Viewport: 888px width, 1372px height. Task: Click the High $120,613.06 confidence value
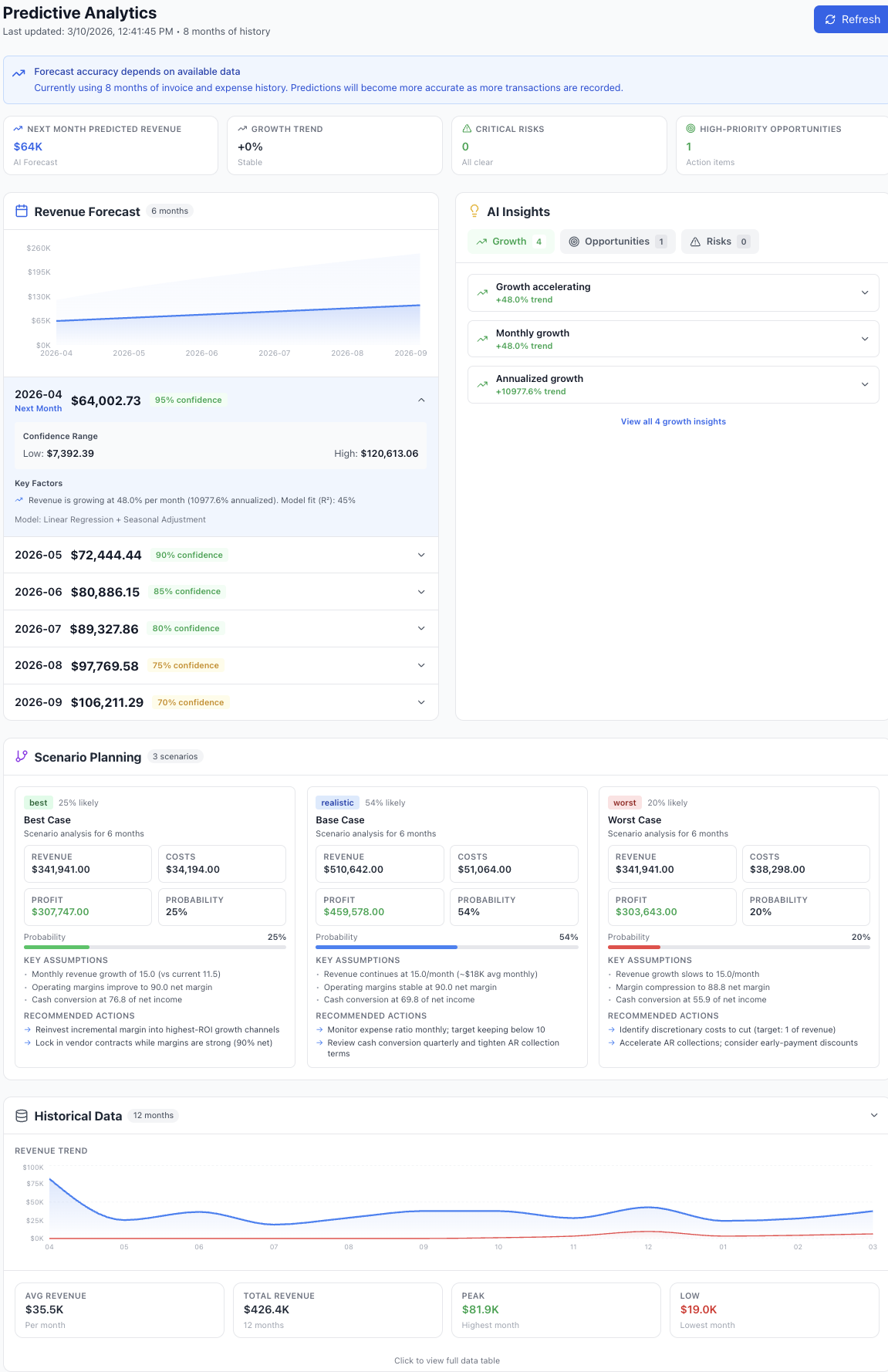[x=390, y=453]
